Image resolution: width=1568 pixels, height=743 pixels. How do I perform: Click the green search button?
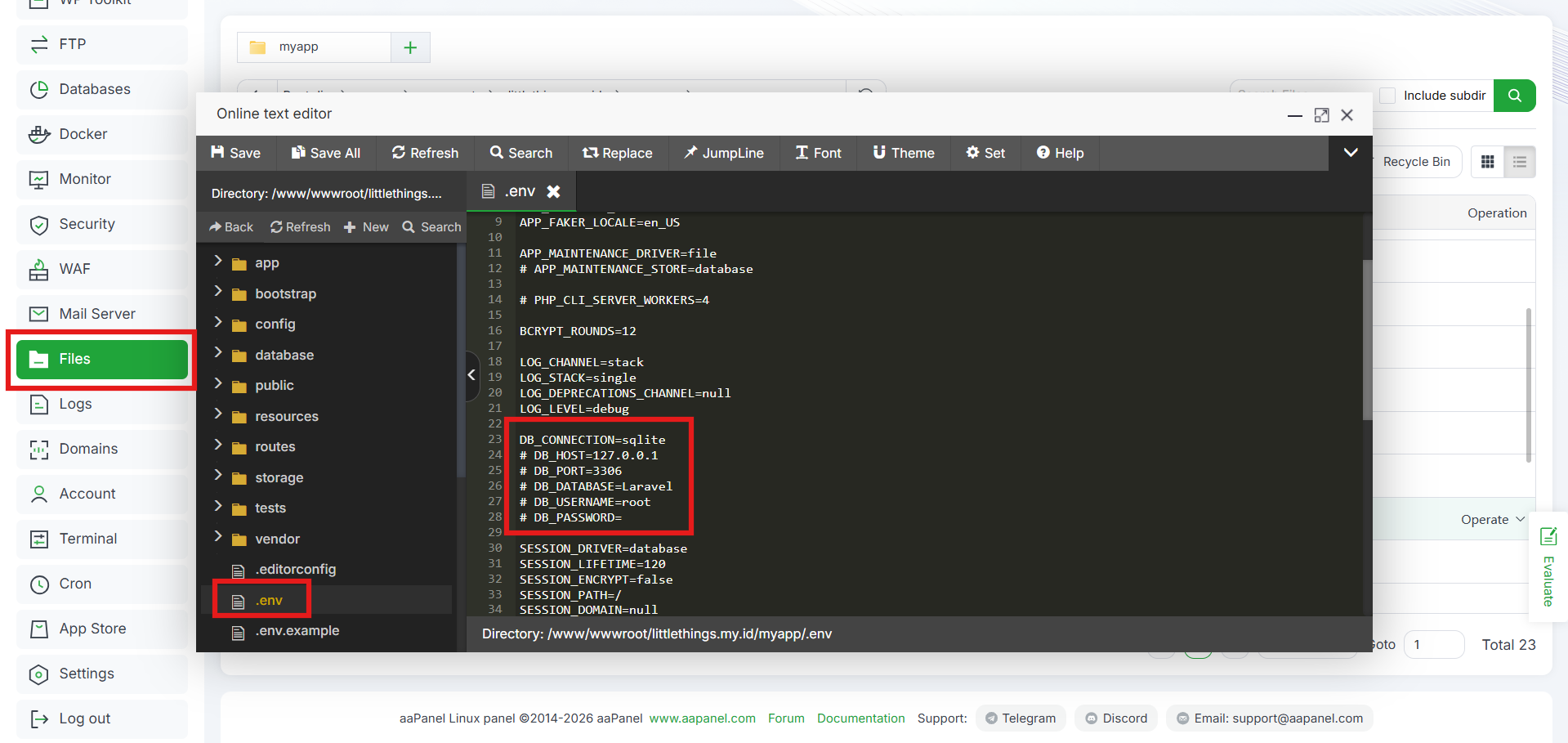click(1514, 96)
